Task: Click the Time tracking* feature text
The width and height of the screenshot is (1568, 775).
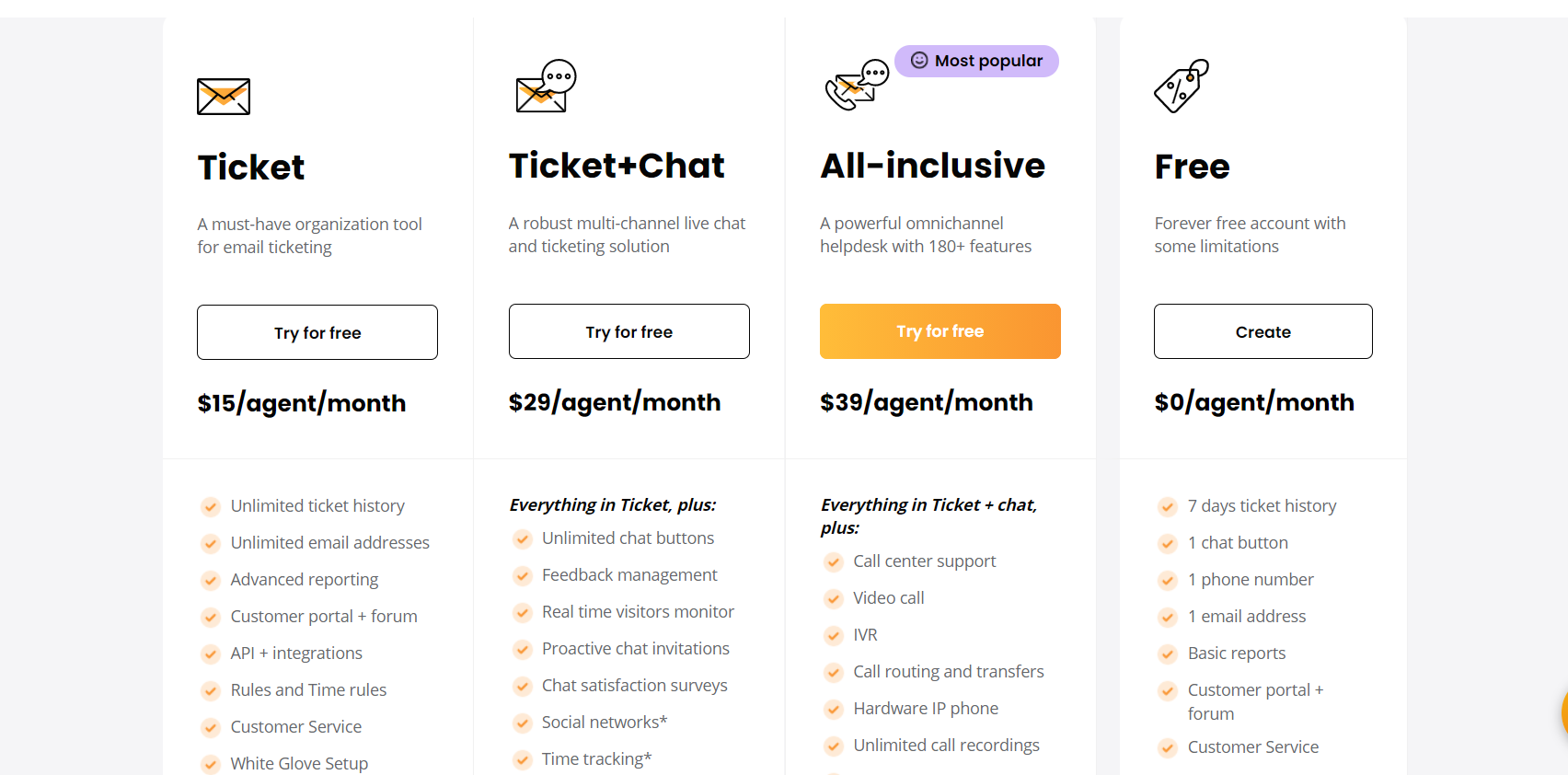Action: 596,758
